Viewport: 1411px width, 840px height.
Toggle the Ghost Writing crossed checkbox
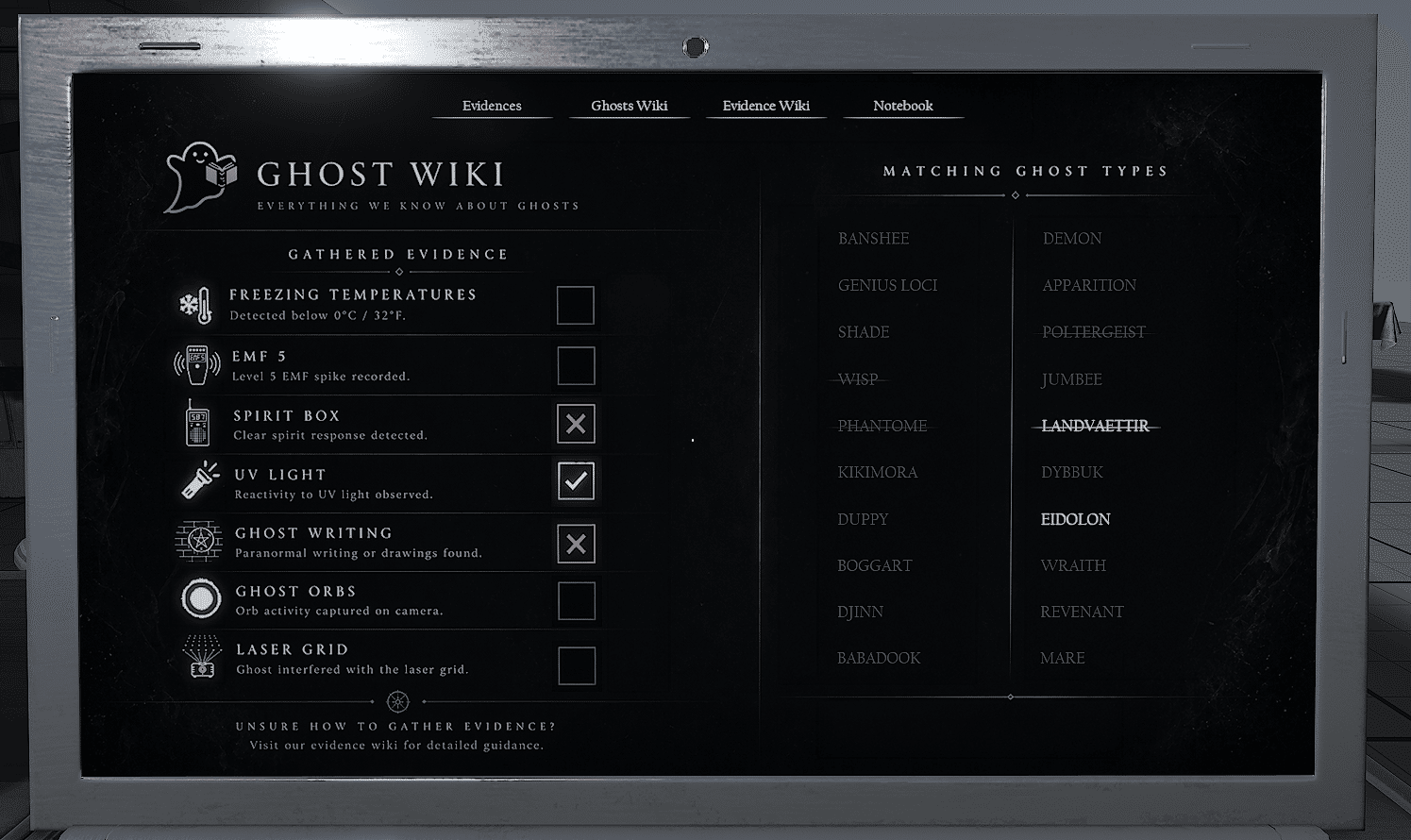[x=576, y=544]
